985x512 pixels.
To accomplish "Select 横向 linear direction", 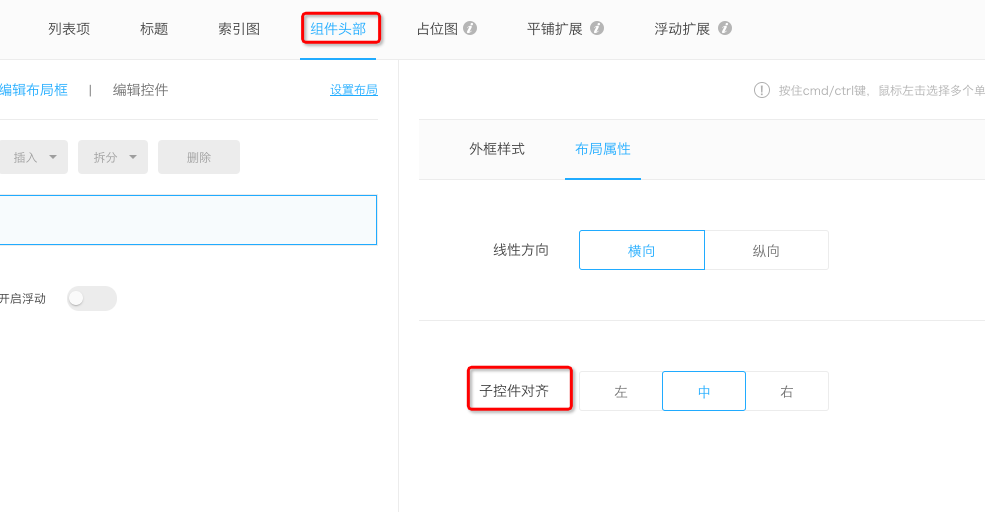I will coord(641,250).
